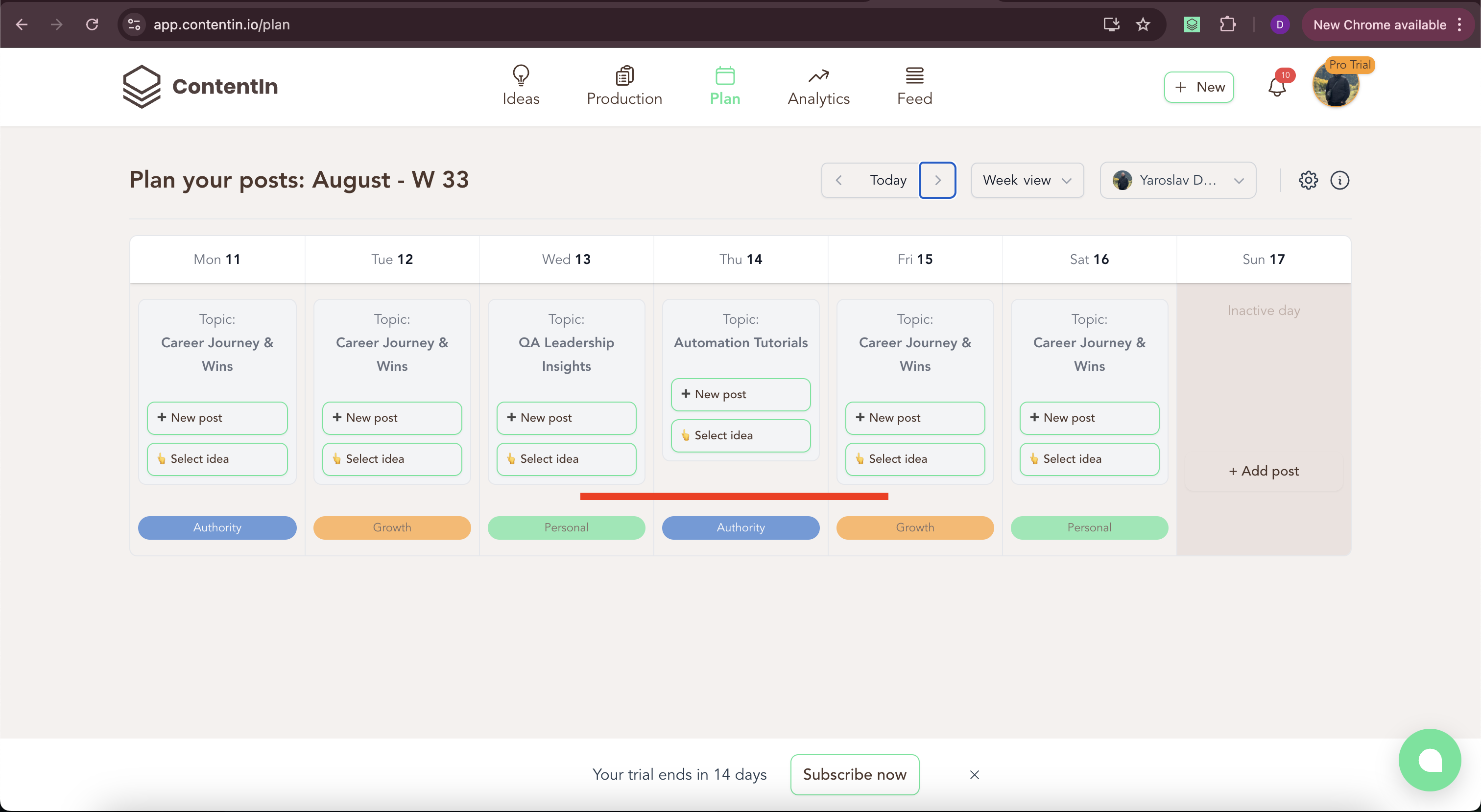
Task: Click the Personal tag under Wed 13
Action: tap(566, 527)
